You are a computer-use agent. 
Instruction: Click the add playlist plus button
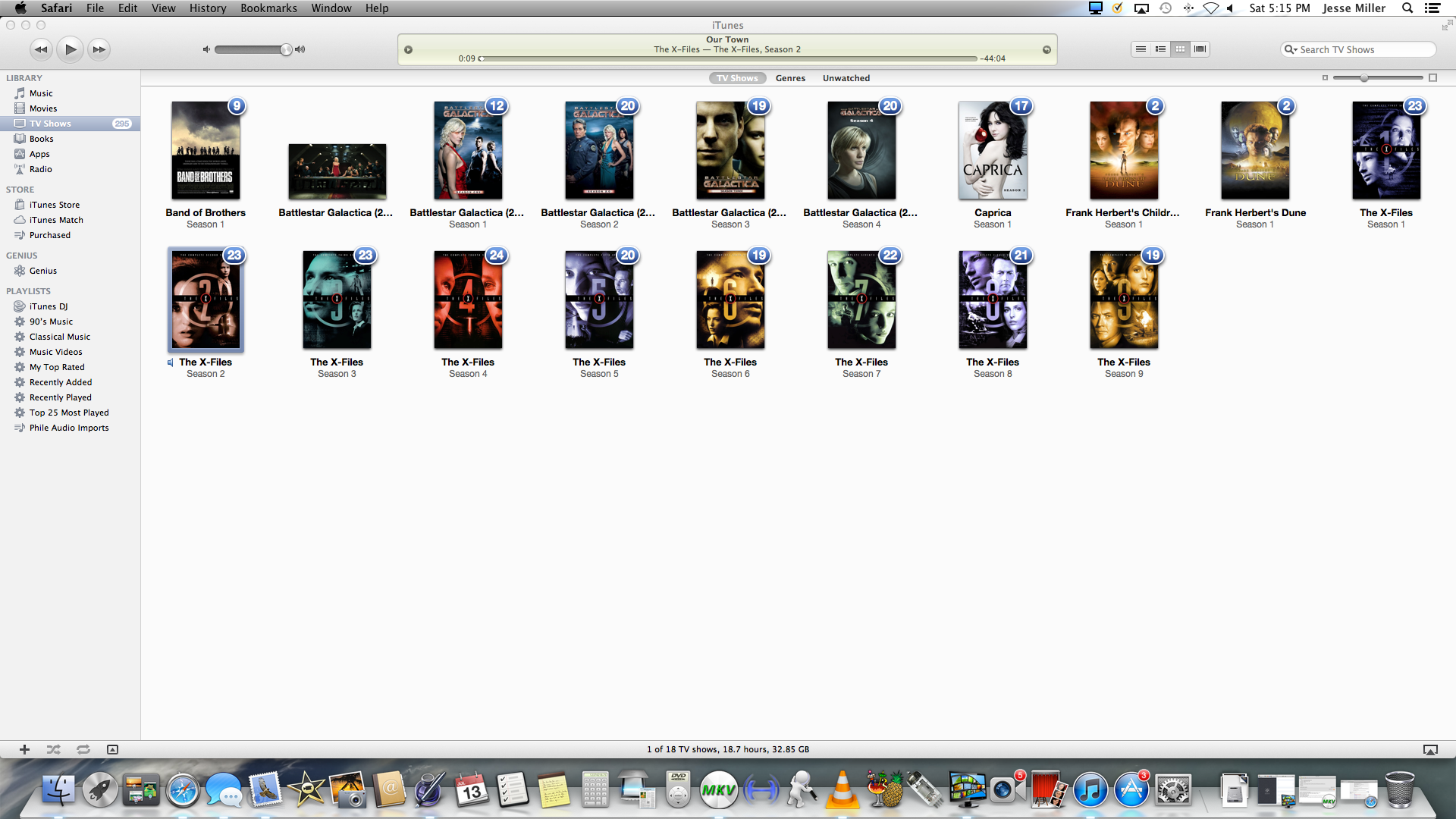pyautogui.click(x=24, y=749)
